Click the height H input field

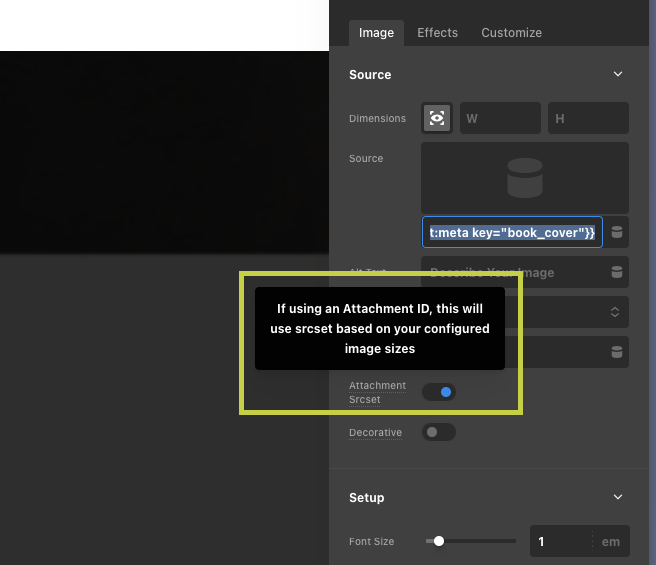pyautogui.click(x=588, y=118)
